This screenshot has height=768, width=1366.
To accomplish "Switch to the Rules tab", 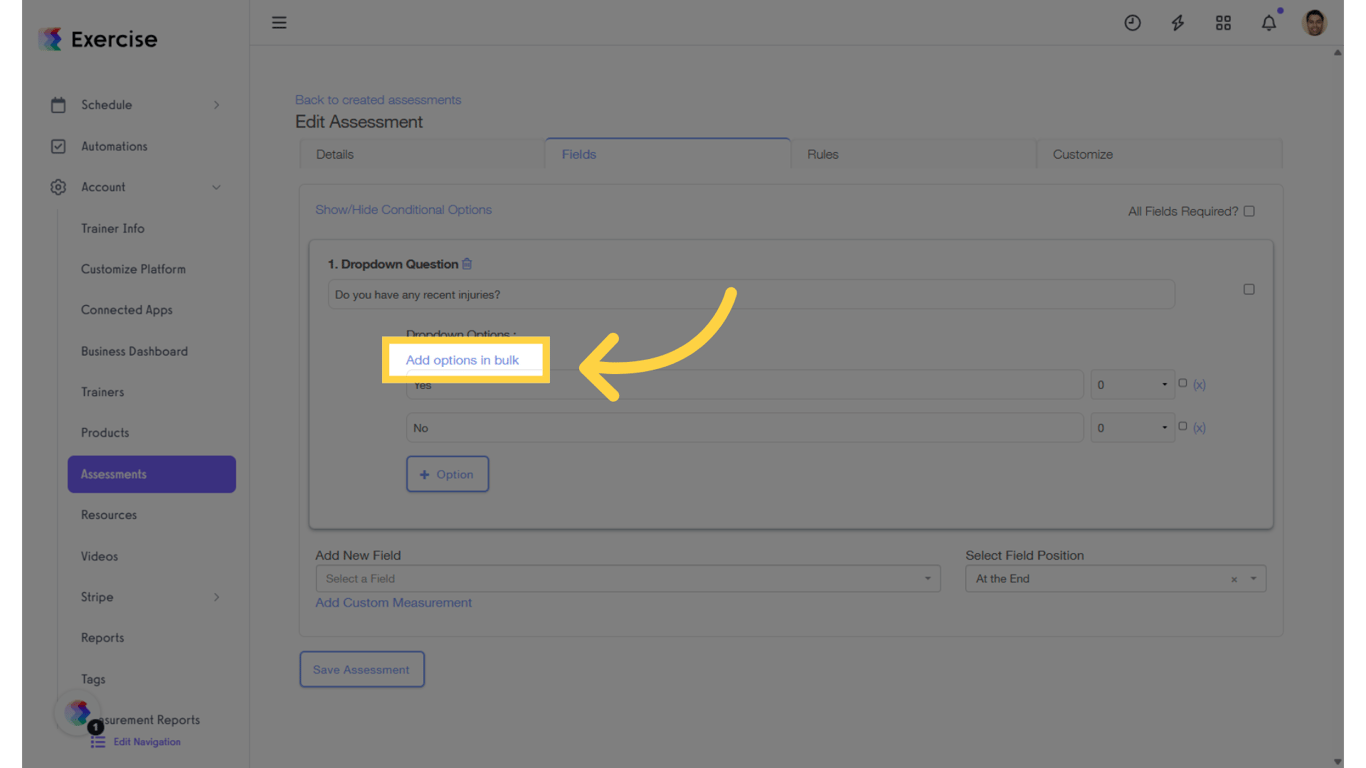I will [822, 154].
